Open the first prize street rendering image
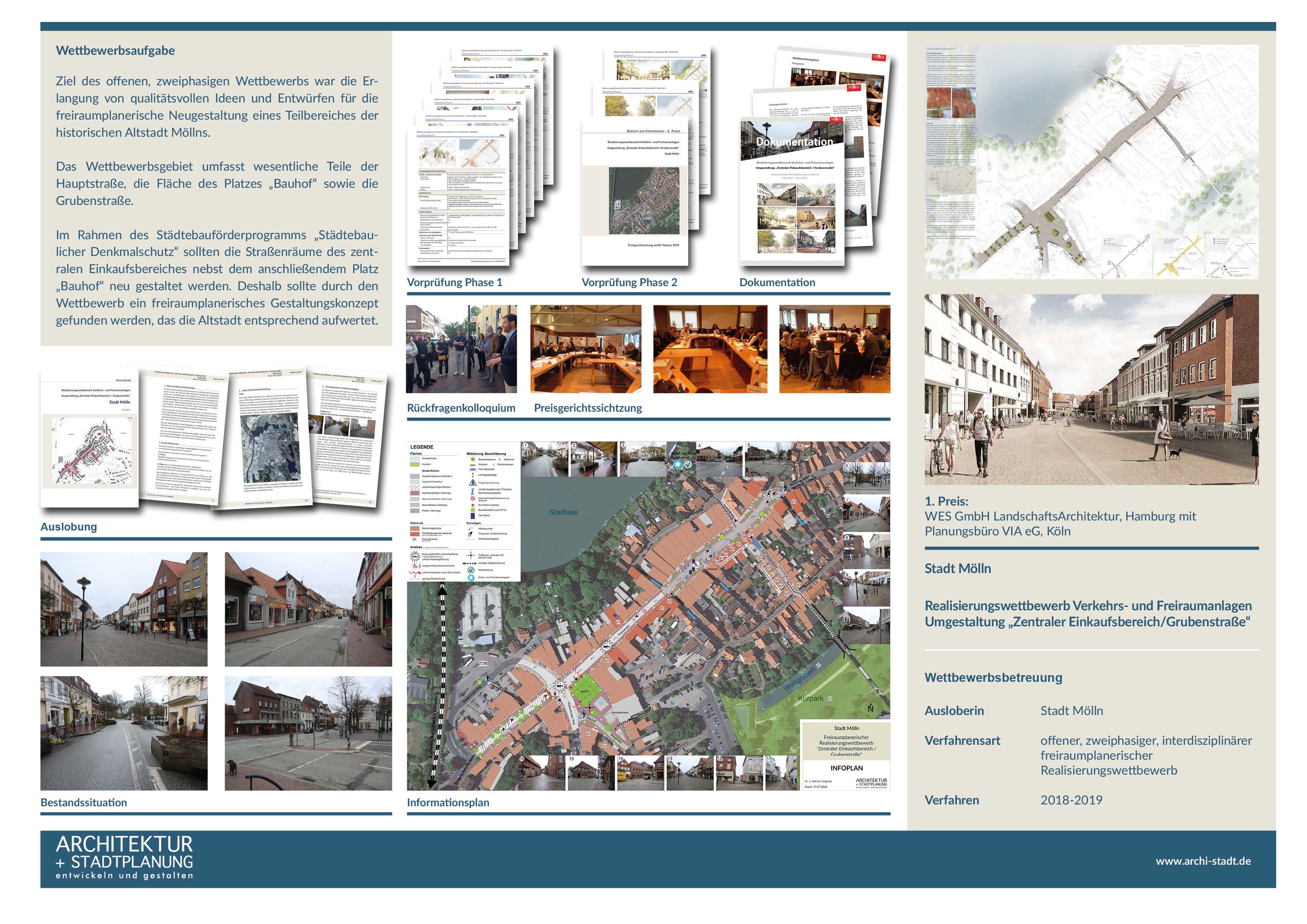 pyautogui.click(x=1091, y=389)
